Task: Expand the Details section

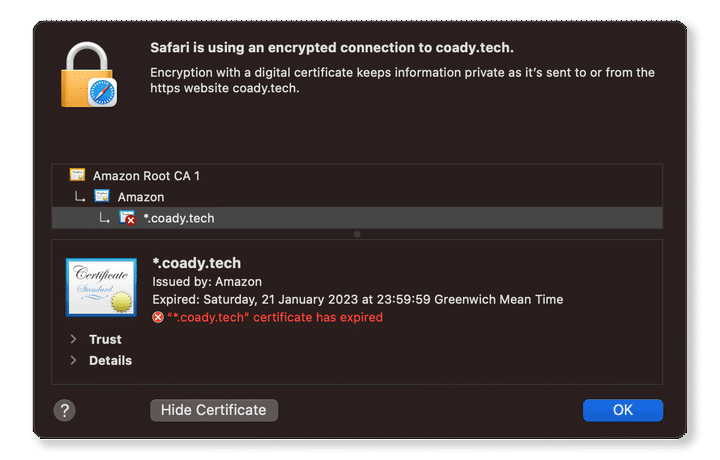Action: [73, 360]
